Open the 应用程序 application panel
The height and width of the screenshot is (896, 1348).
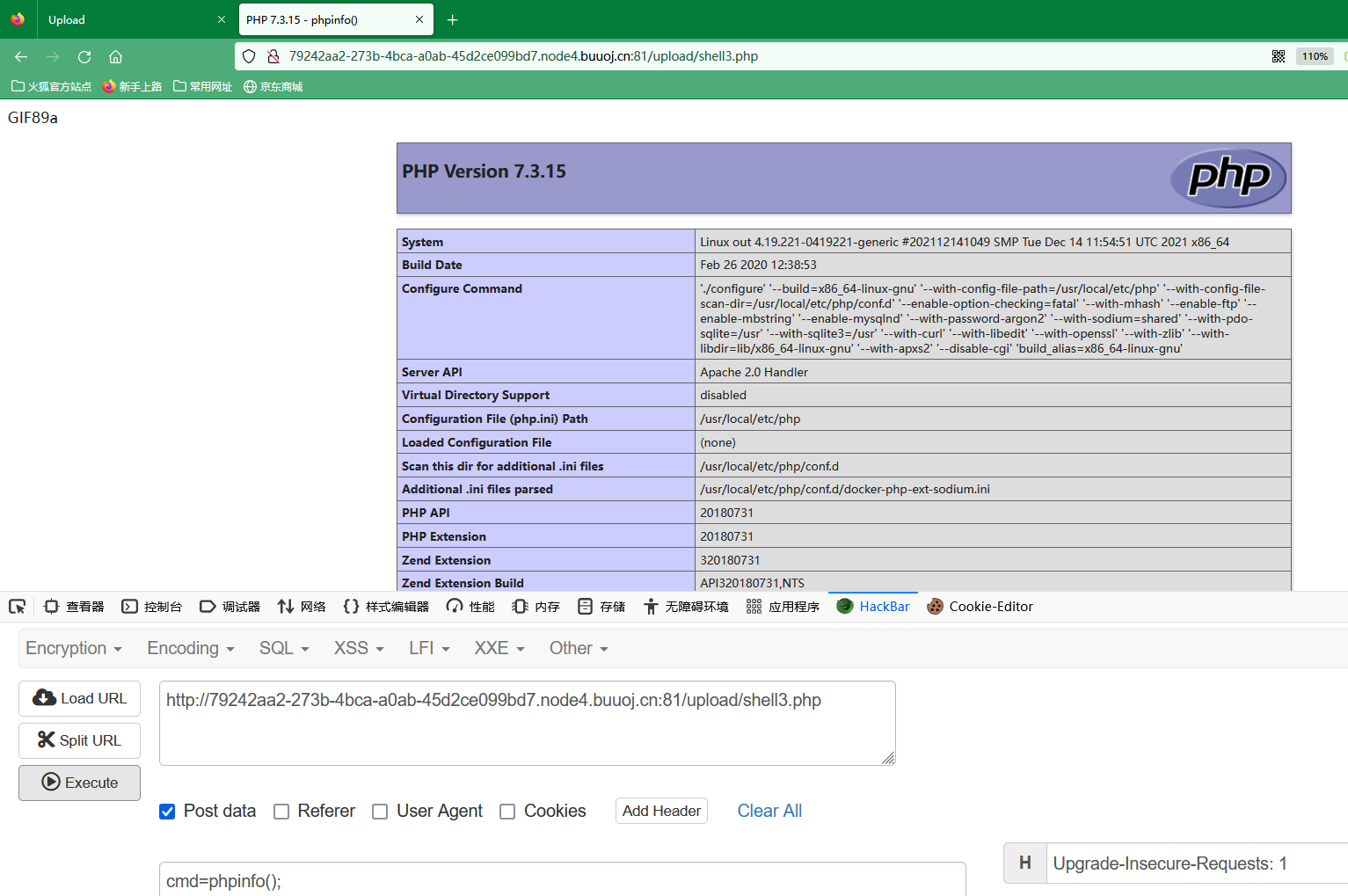pos(783,607)
